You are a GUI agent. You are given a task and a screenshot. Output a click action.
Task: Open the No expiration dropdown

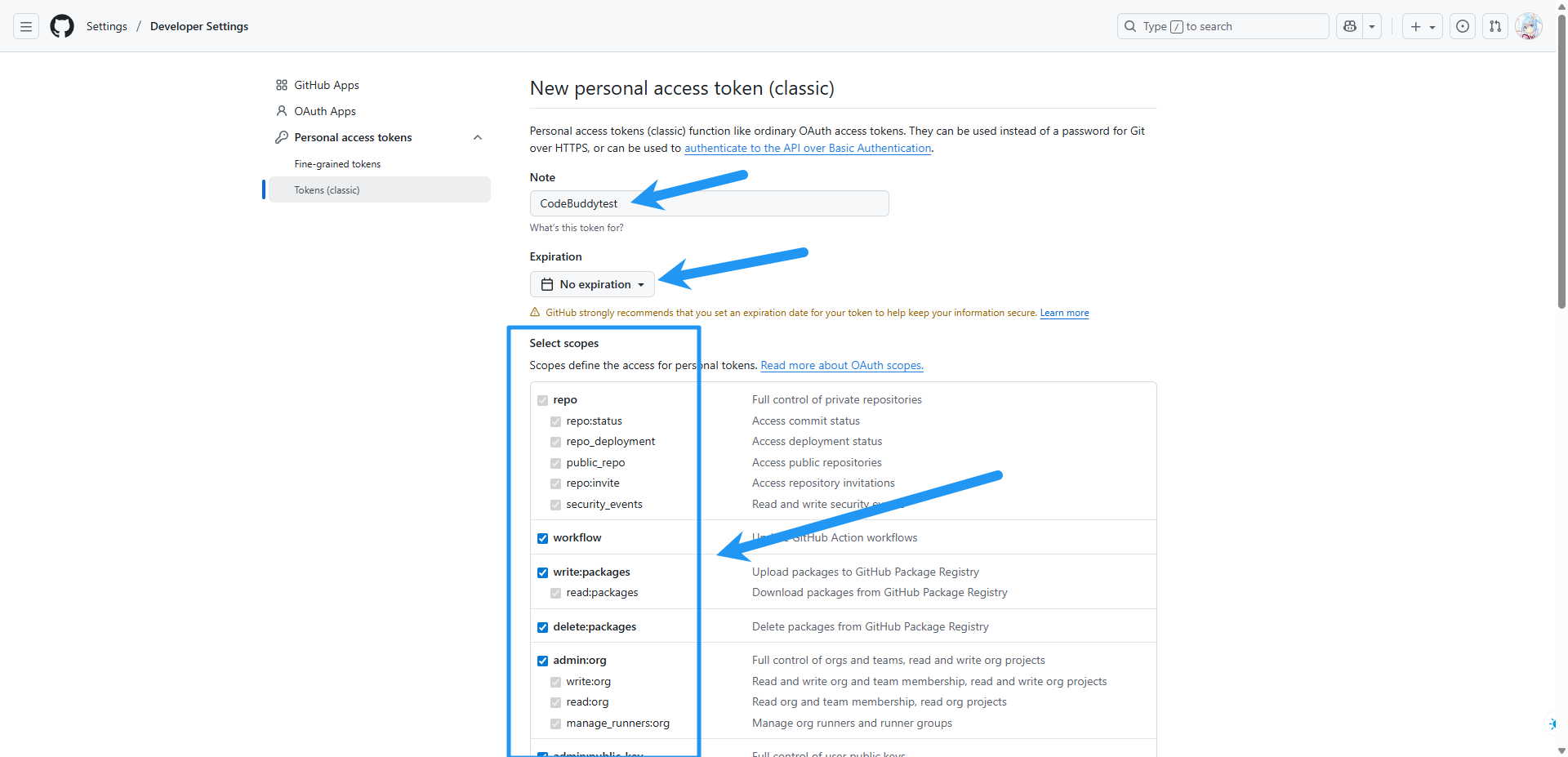tap(592, 284)
